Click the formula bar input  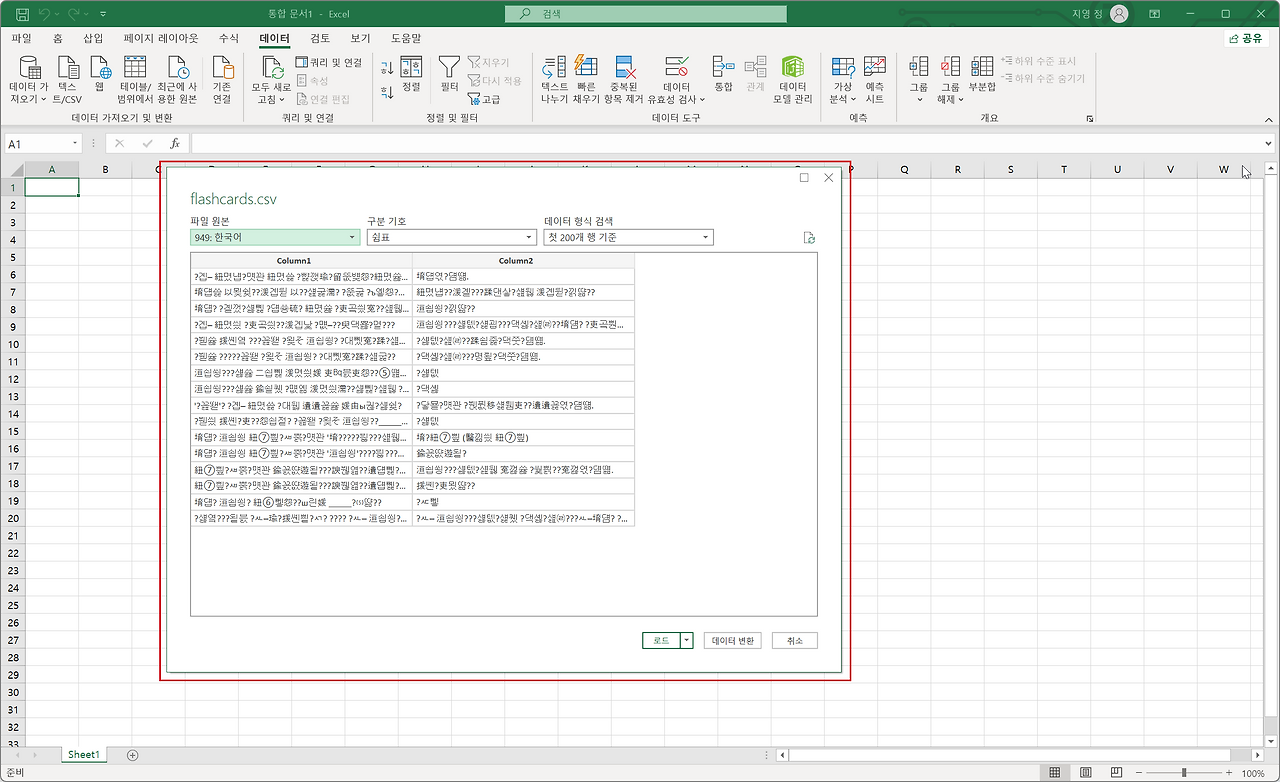tap(727, 144)
